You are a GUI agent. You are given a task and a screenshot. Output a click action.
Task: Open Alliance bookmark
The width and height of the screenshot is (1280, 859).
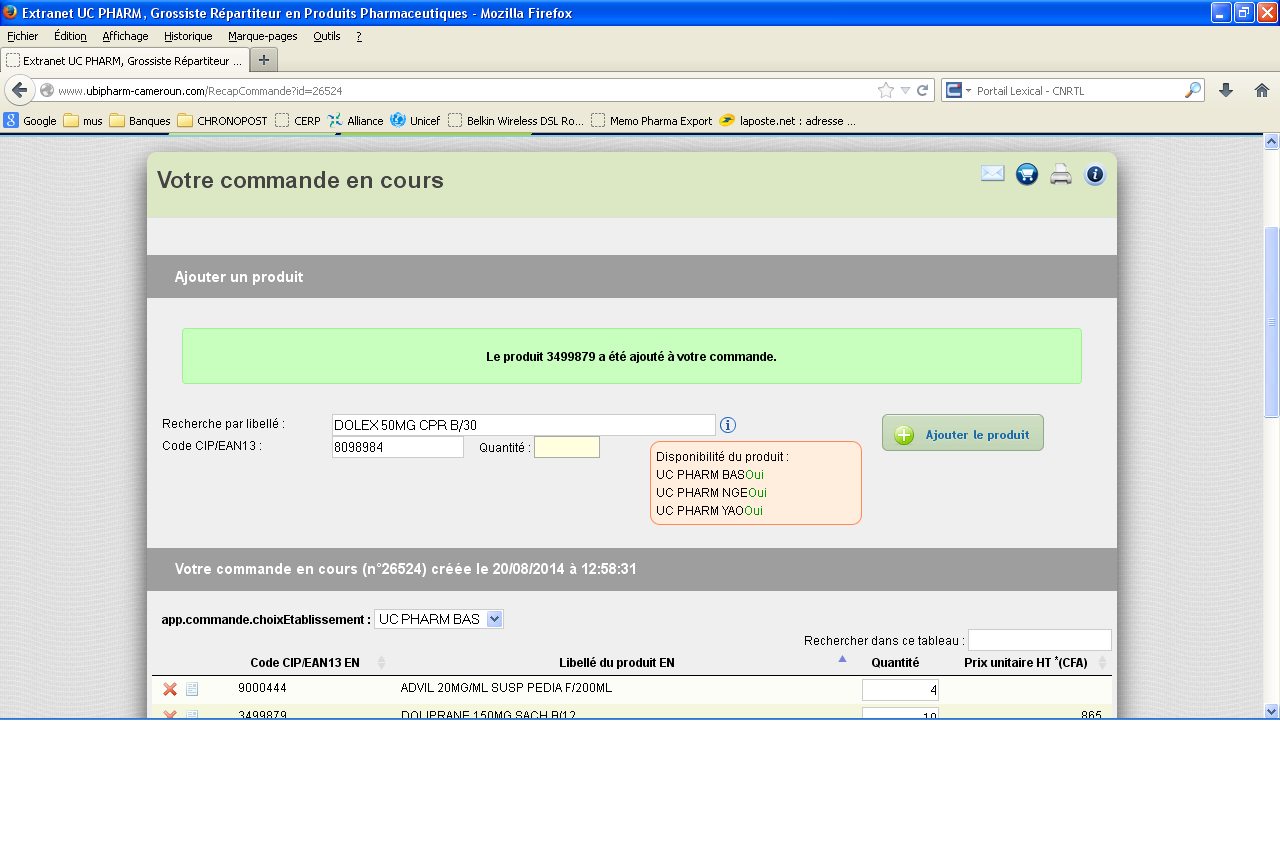click(355, 121)
